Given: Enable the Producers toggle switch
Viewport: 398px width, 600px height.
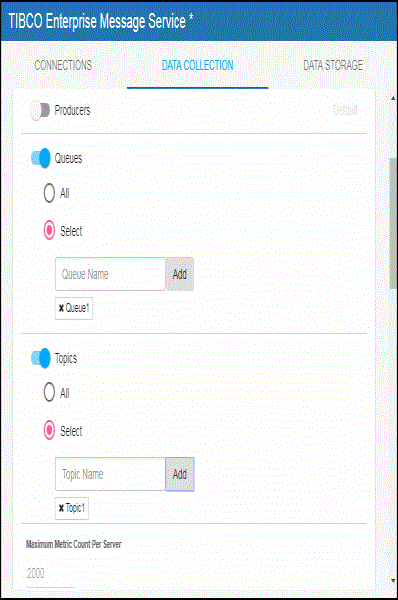Looking at the screenshot, I should (x=40, y=111).
